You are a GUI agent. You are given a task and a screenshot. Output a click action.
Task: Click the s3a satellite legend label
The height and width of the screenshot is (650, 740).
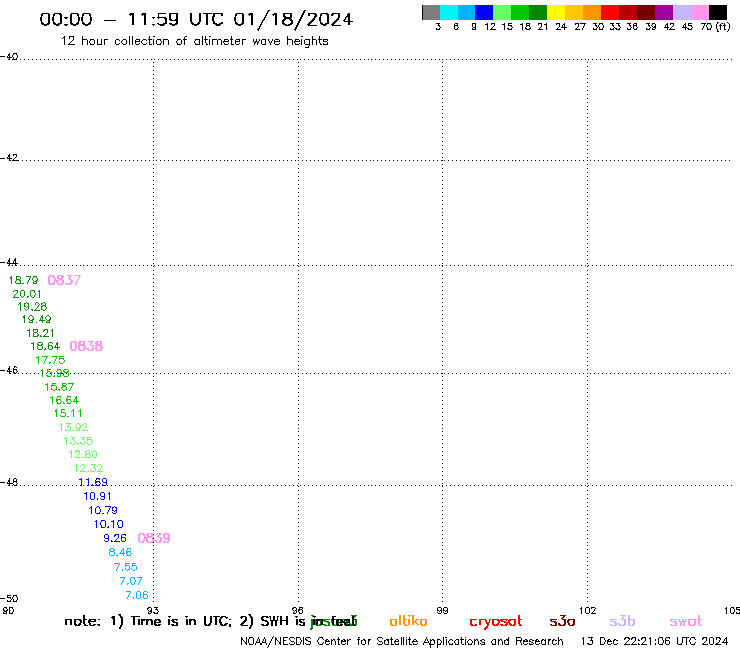click(562, 621)
